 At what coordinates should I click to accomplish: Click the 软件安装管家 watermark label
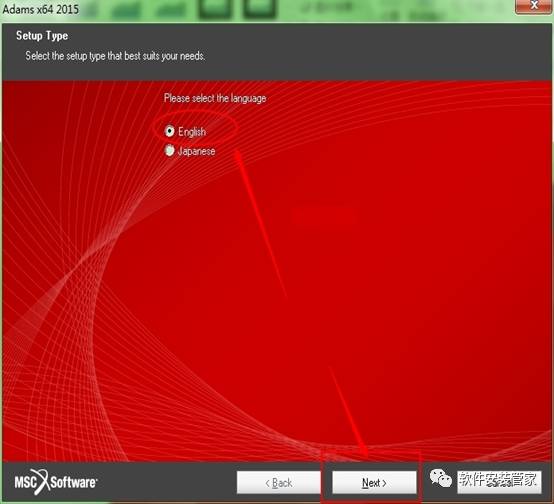pos(499,481)
